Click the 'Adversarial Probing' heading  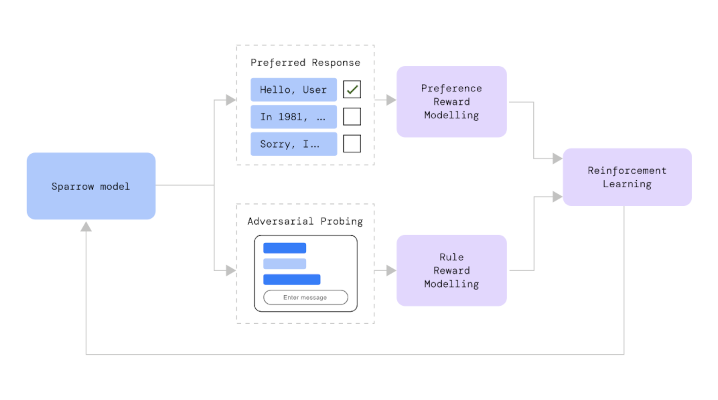click(305, 220)
